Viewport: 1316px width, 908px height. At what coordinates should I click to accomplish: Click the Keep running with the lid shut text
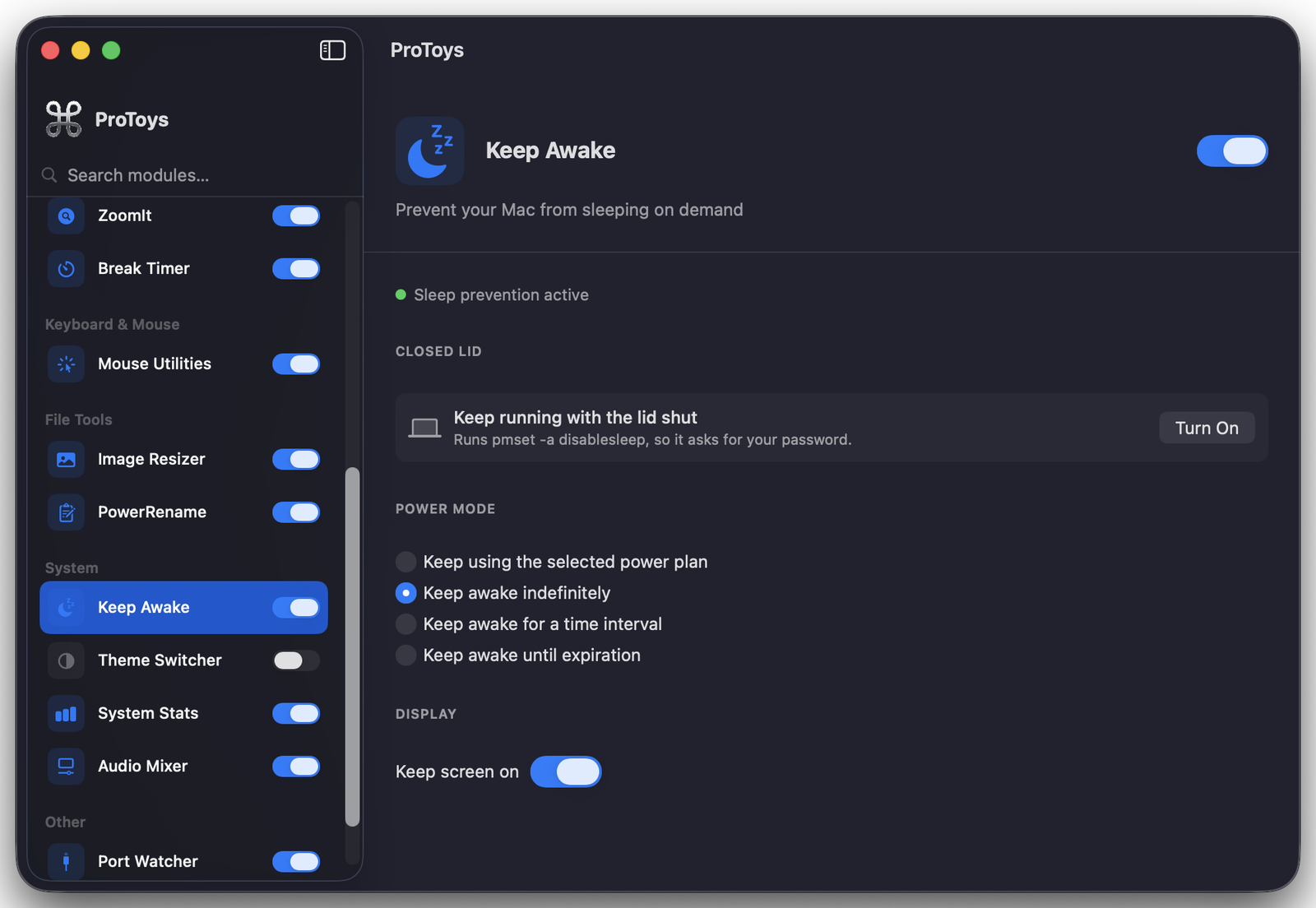click(x=575, y=418)
